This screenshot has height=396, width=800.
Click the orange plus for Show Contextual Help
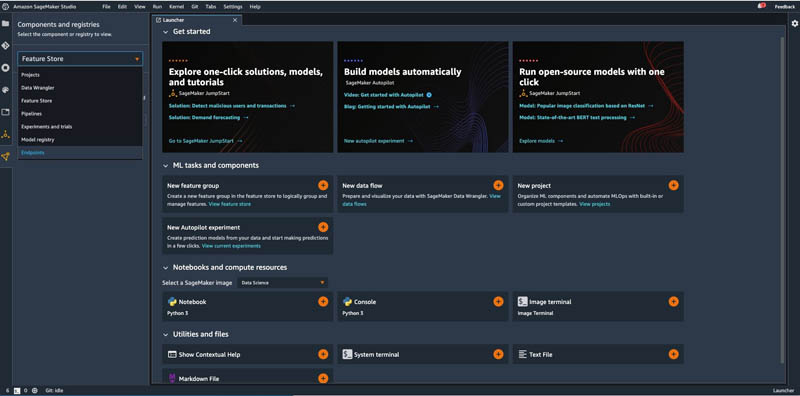tap(323, 354)
